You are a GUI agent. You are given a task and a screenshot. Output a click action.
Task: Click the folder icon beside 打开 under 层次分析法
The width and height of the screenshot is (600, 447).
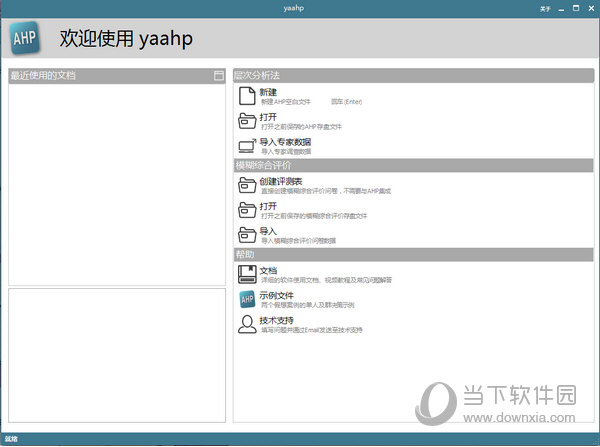click(247, 121)
